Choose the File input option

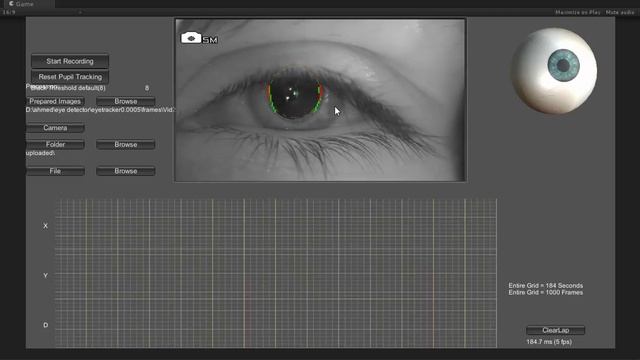pyautogui.click(x=55, y=171)
